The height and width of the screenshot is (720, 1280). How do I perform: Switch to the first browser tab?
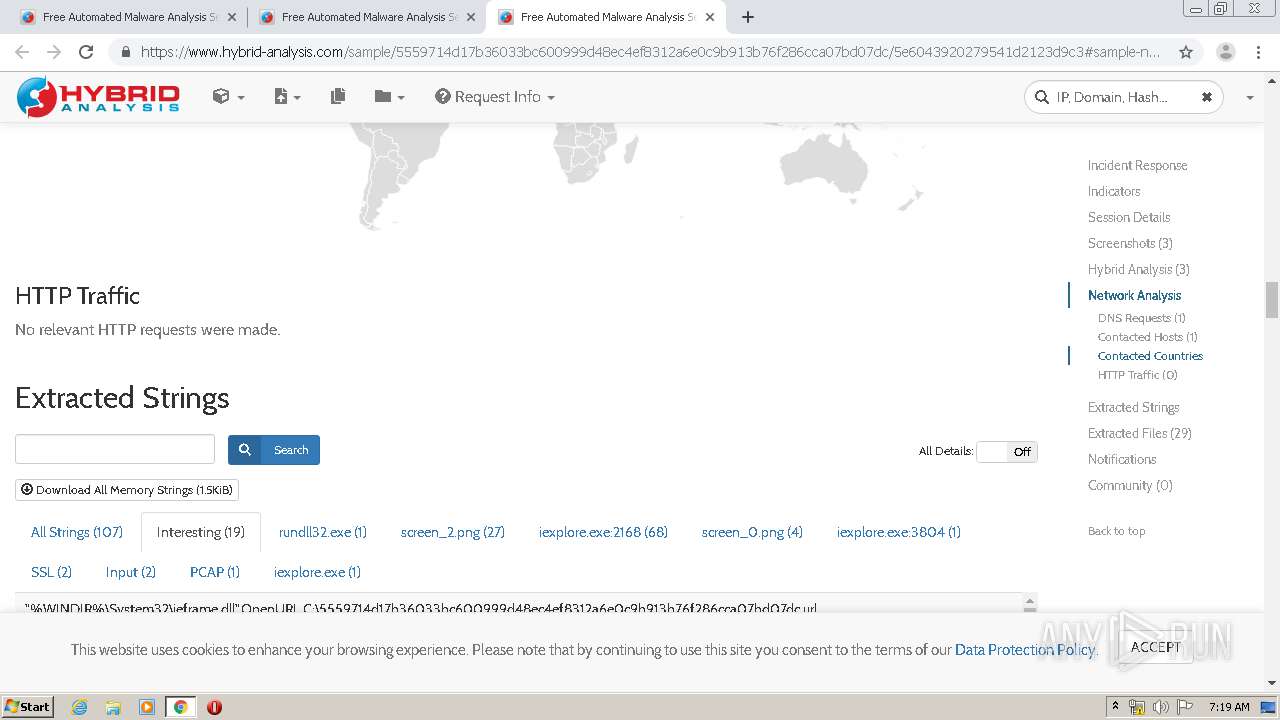point(128,17)
